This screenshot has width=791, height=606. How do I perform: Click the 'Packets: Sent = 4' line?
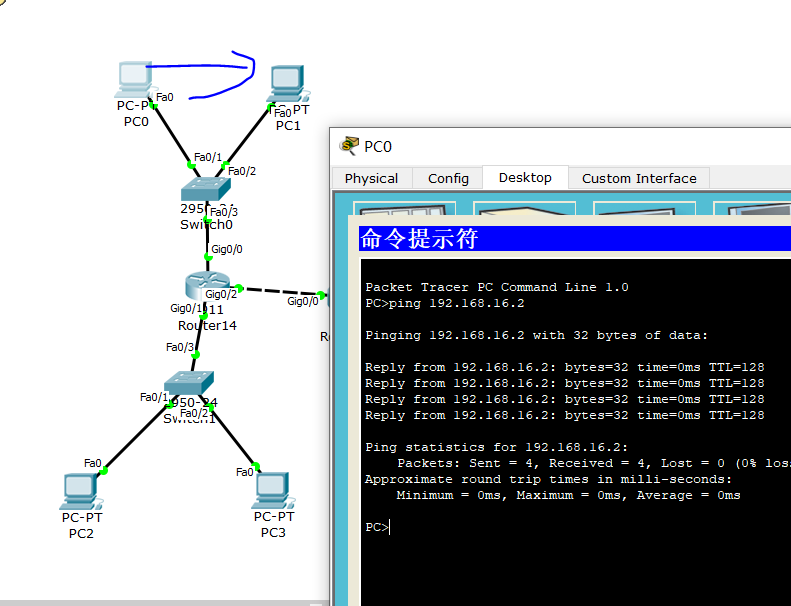(x=594, y=463)
